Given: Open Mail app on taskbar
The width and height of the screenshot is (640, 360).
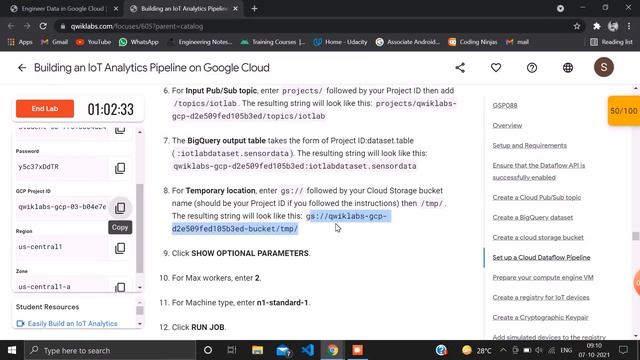Looking at the screenshot, I should [x=283, y=350].
